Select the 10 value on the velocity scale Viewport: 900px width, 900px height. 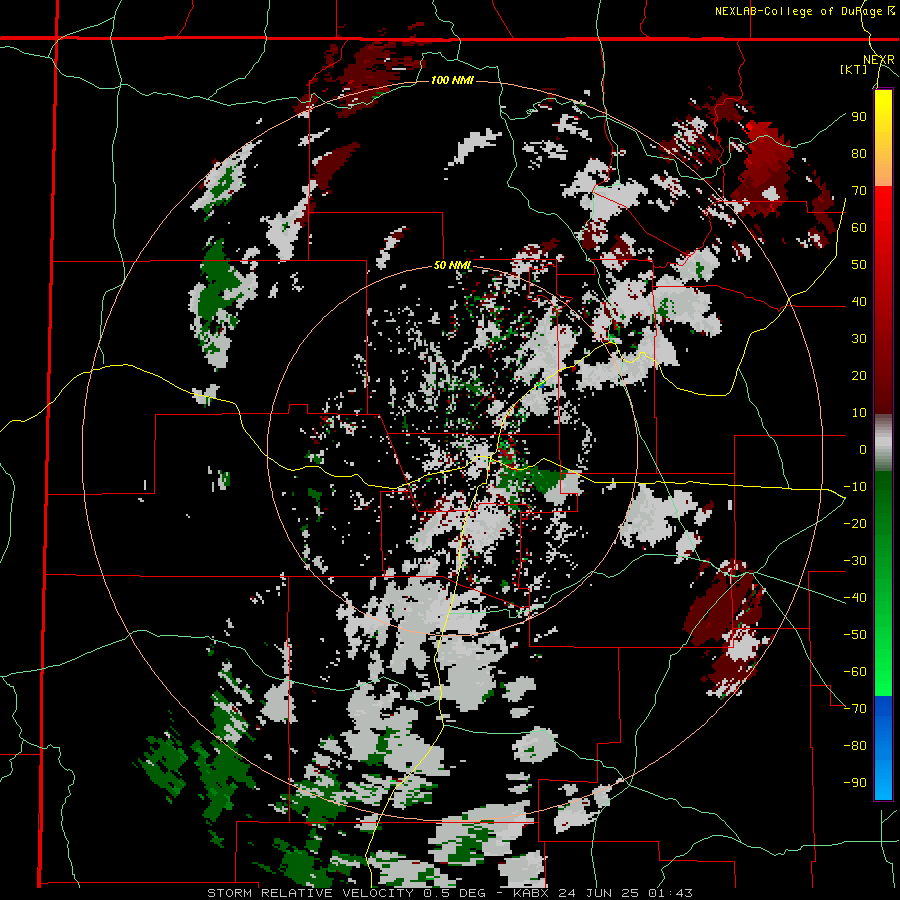(x=859, y=413)
